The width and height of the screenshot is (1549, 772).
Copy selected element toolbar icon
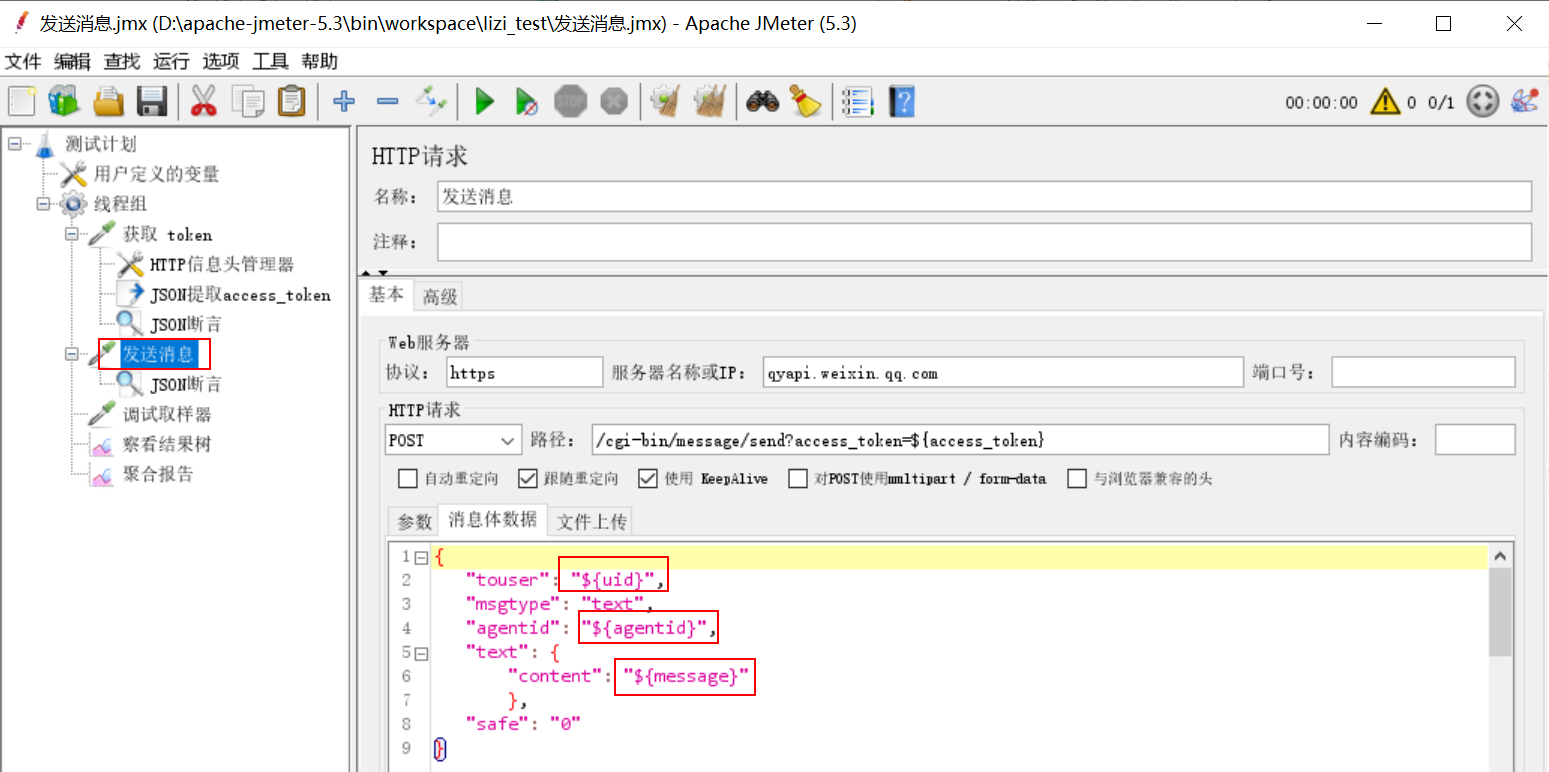click(x=247, y=101)
